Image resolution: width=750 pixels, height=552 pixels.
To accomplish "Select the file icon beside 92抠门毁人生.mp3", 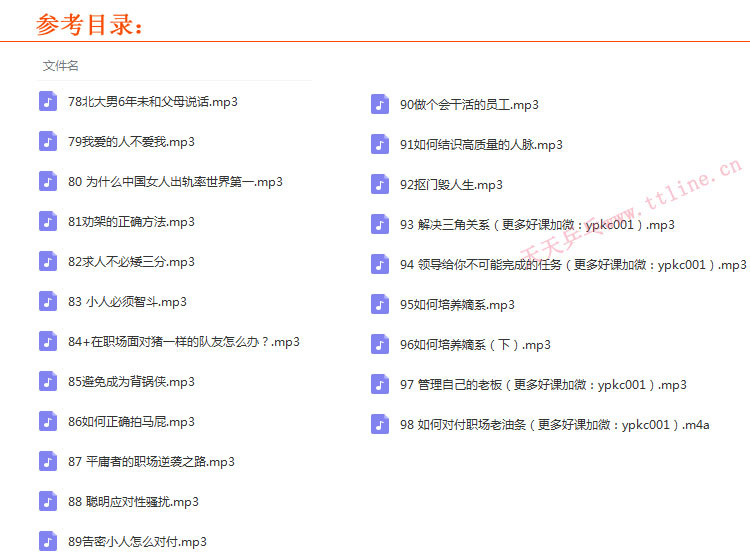I will click(x=380, y=184).
